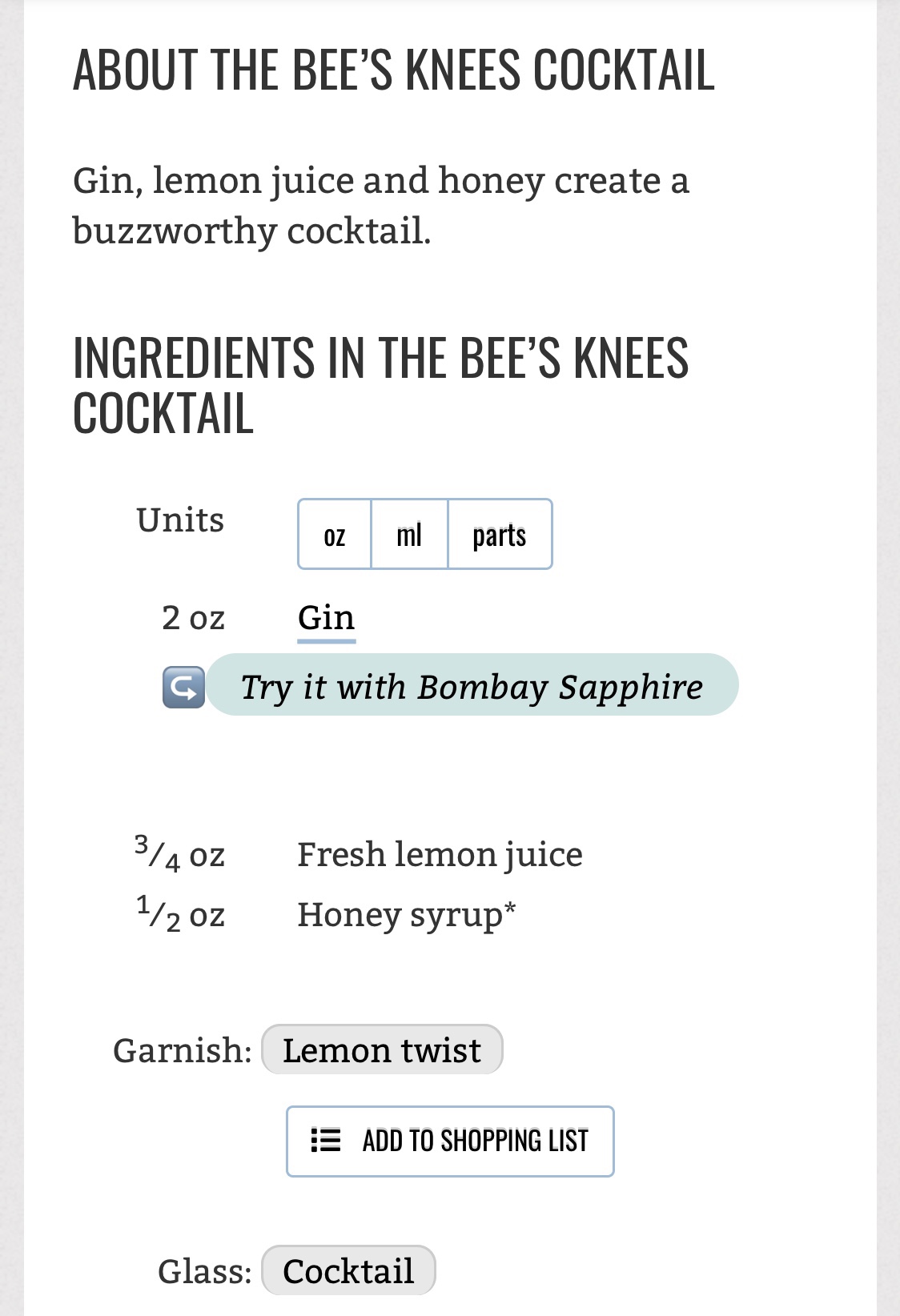This screenshot has width=900, height=1316.
Task: Click the Ingredients in the Bee's Knees heading
Action: tap(380, 385)
